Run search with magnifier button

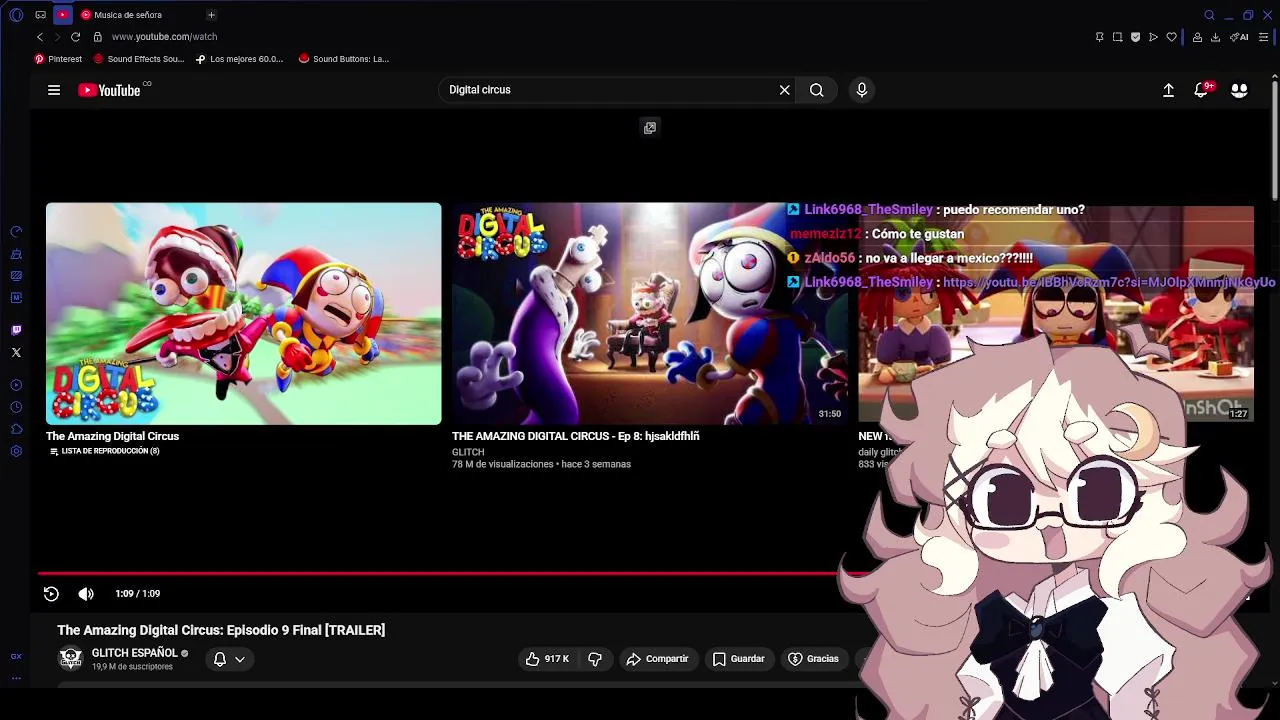coord(817,90)
